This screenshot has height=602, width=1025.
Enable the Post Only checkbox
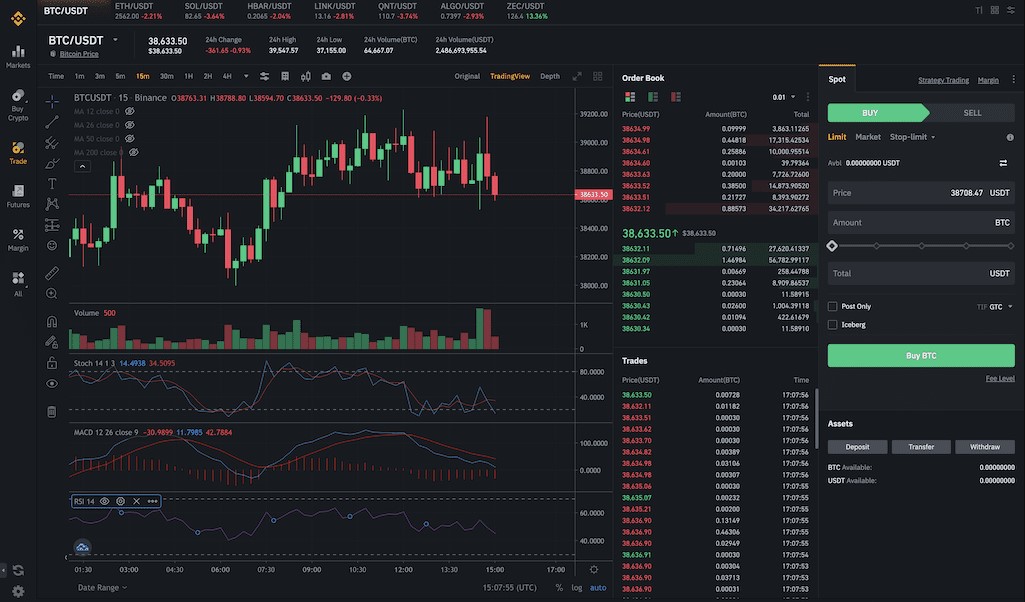pyautogui.click(x=832, y=306)
